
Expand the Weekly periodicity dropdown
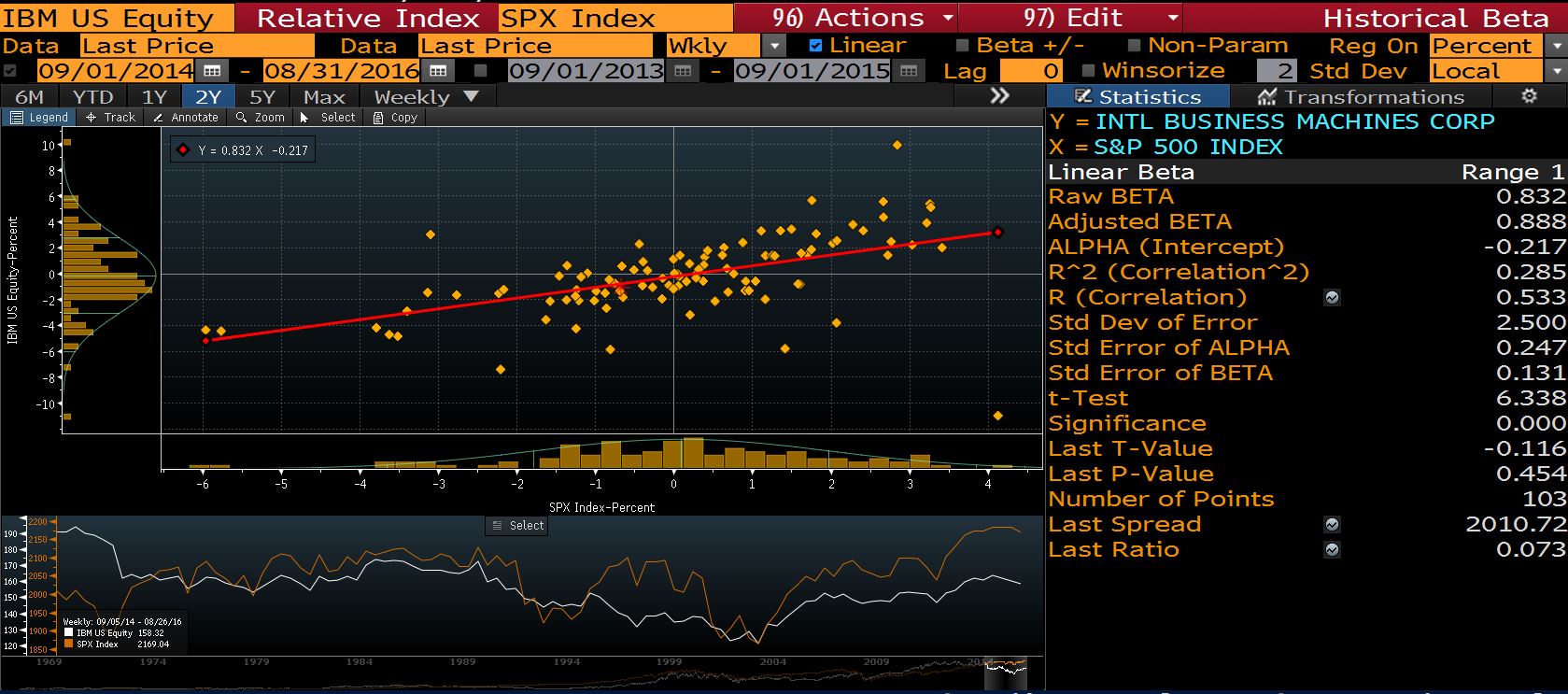point(426,96)
